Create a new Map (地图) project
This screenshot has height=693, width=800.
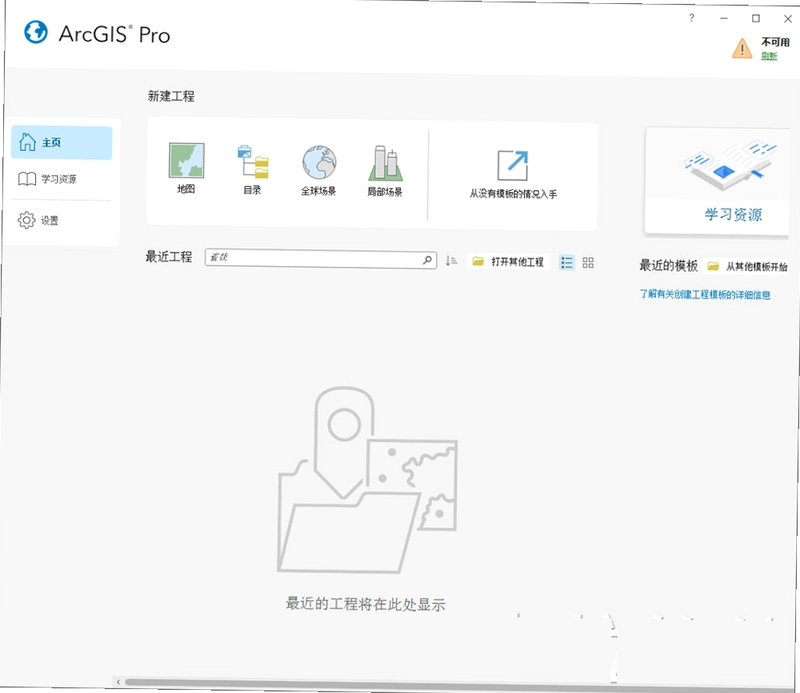point(186,167)
